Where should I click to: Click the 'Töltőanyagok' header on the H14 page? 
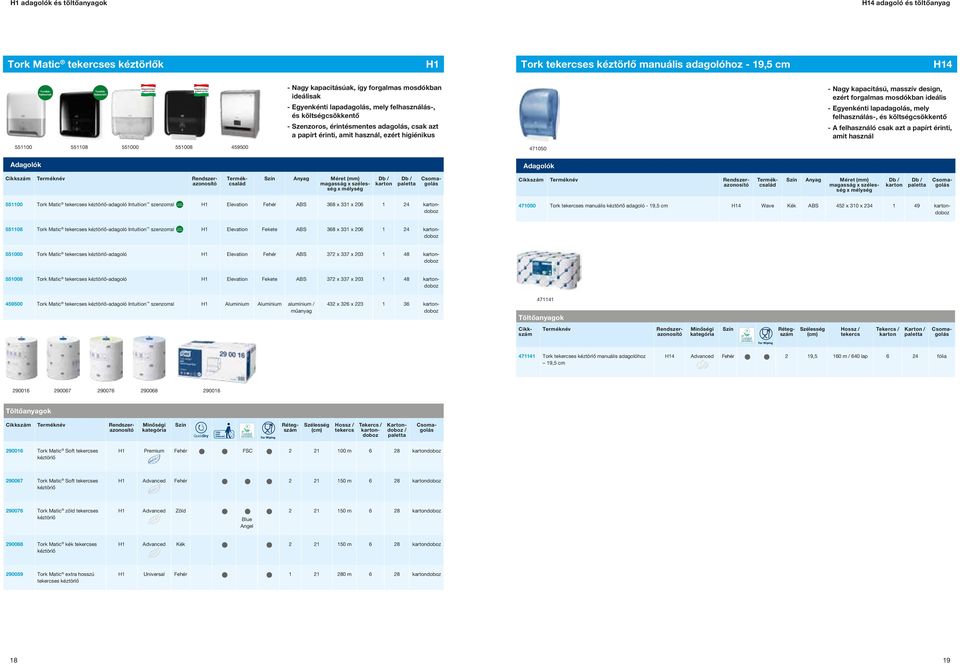(x=735, y=318)
